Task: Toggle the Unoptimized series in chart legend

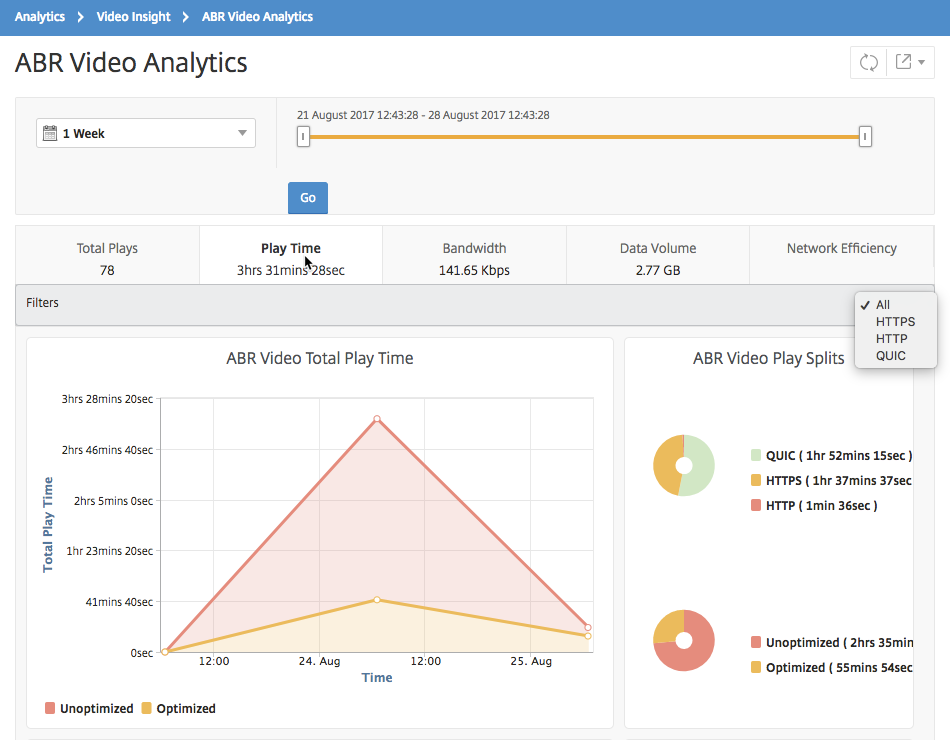Action: 89,708
